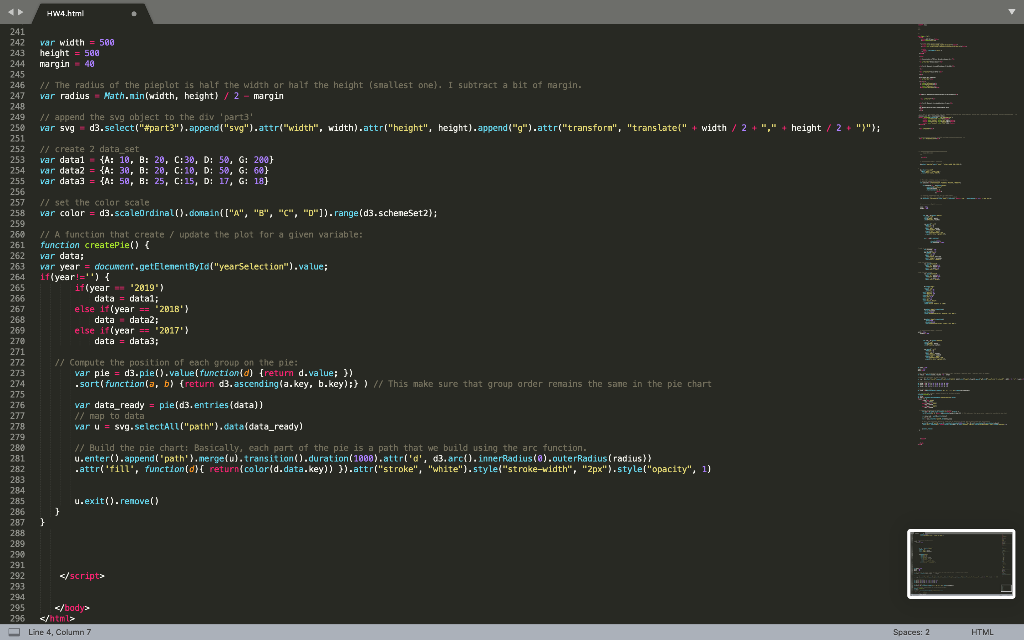1024x640 pixels.
Task: Click "selectAll" in the var u line
Action: click(x=157, y=426)
